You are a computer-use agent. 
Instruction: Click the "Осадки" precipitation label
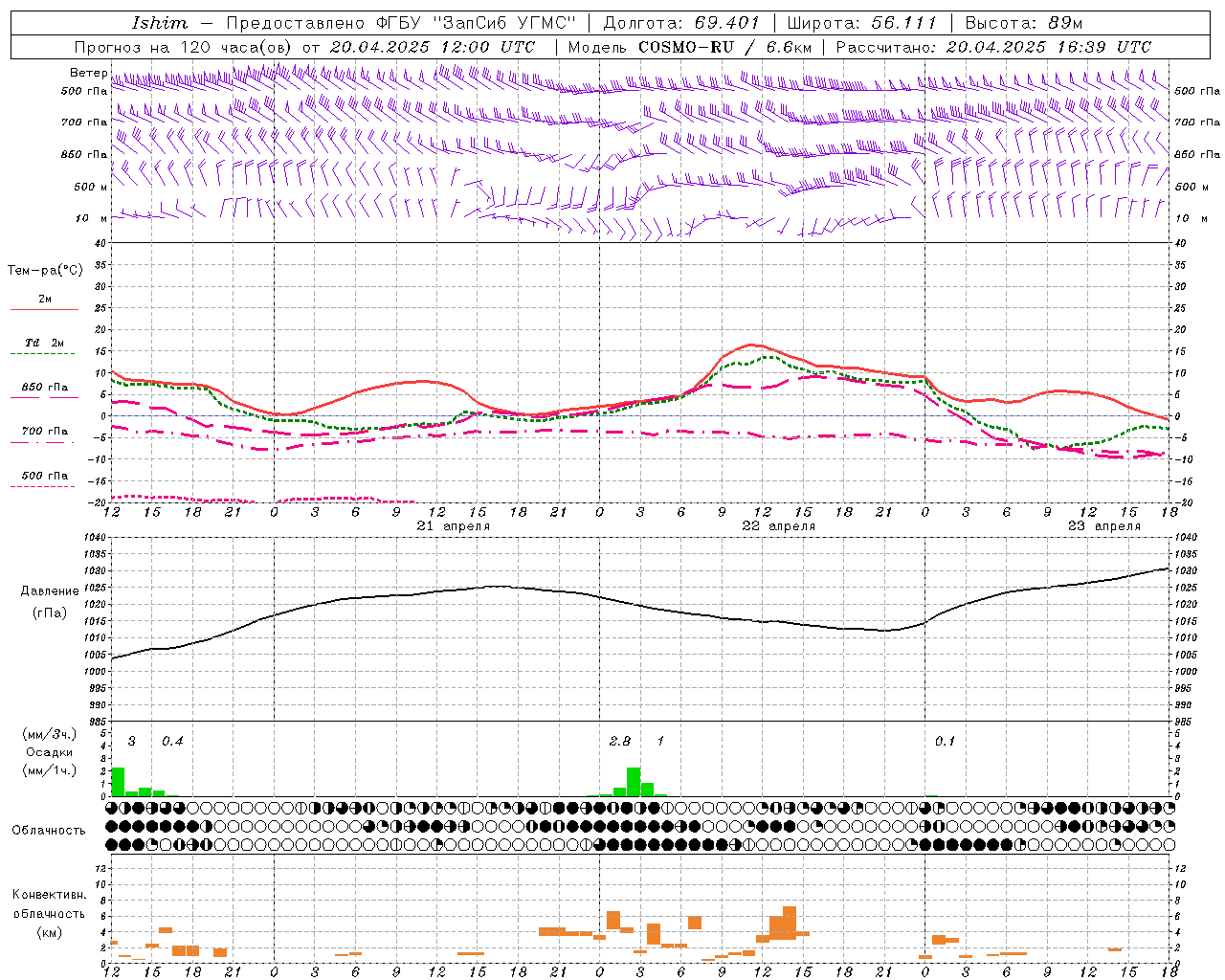pos(50,752)
